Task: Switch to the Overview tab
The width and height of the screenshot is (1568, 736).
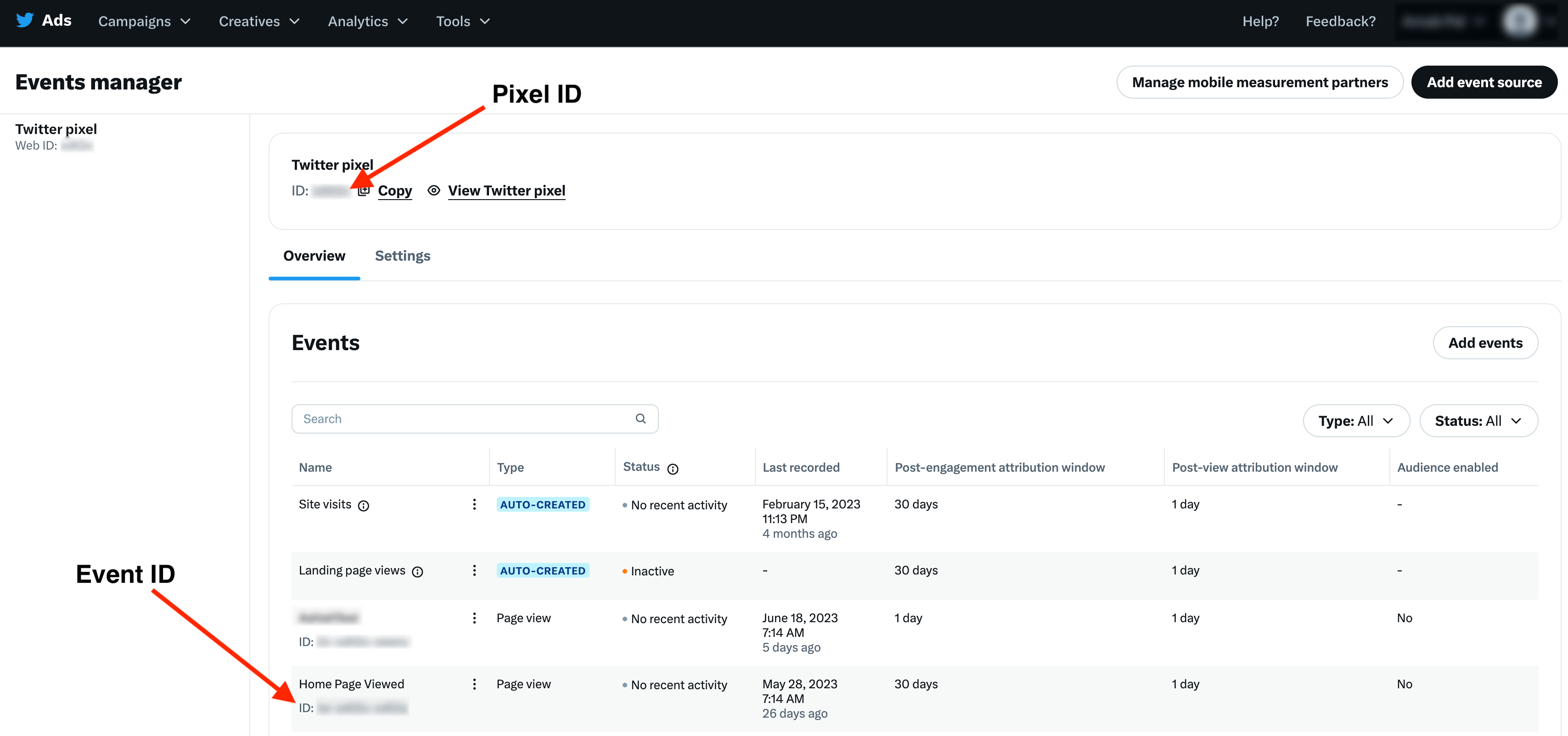Action: [314, 256]
